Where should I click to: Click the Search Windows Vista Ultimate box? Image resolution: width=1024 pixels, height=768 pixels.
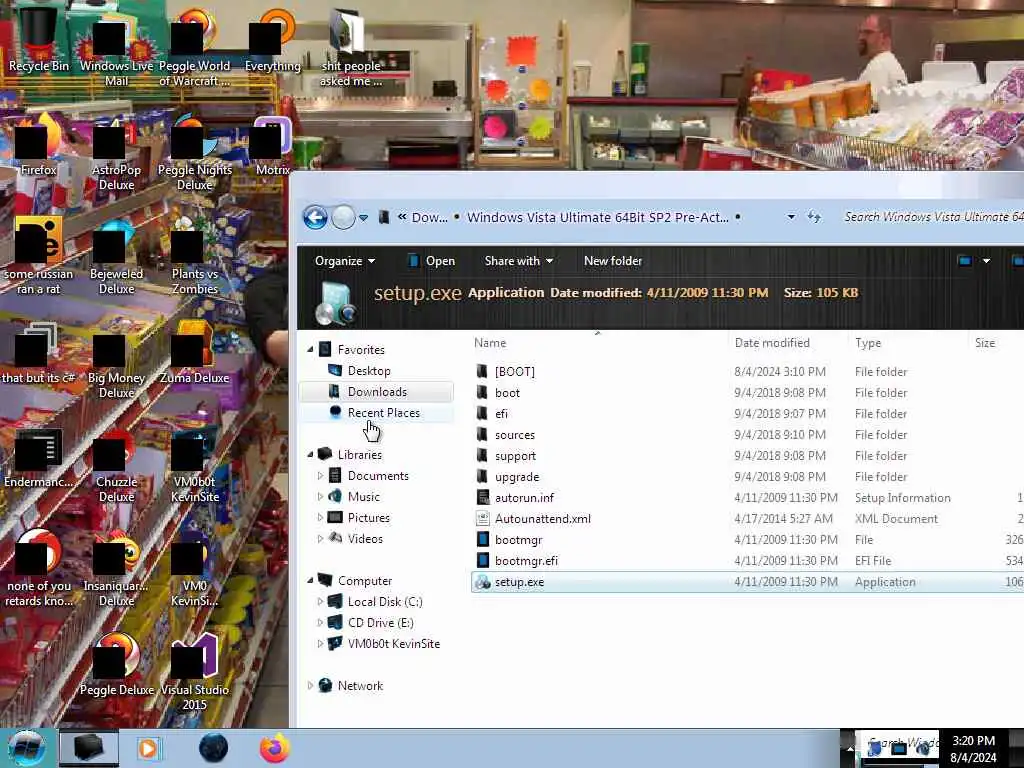tap(933, 217)
